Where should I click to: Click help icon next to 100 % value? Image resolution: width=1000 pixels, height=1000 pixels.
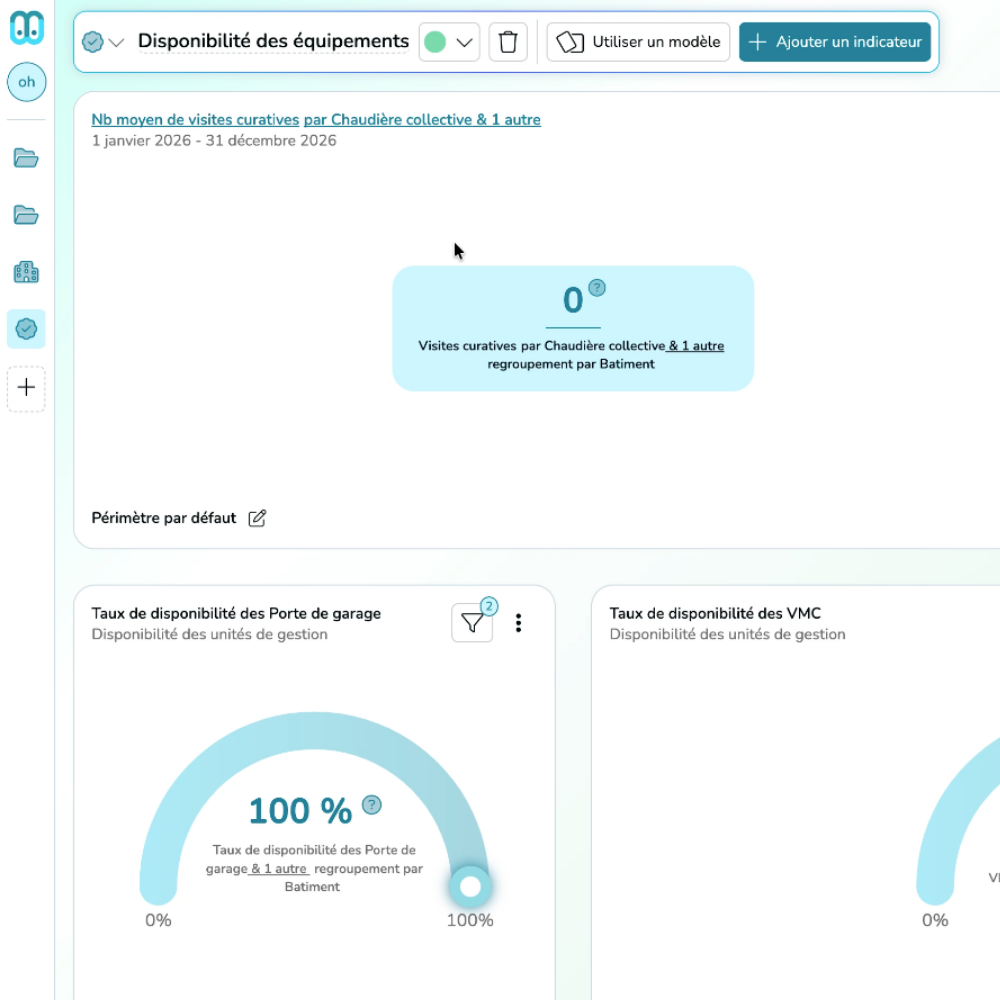(372, 805)
